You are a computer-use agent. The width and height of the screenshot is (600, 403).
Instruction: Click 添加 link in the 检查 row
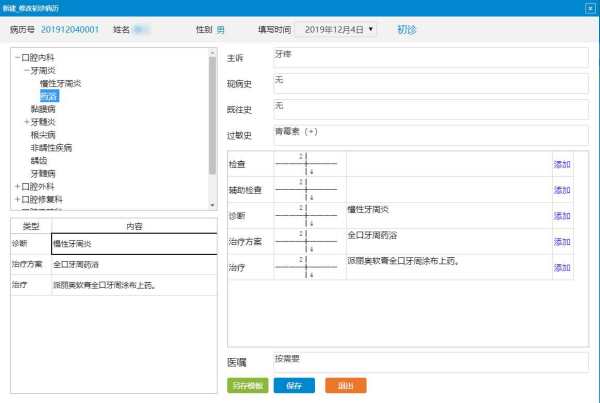tap(563, 163)
